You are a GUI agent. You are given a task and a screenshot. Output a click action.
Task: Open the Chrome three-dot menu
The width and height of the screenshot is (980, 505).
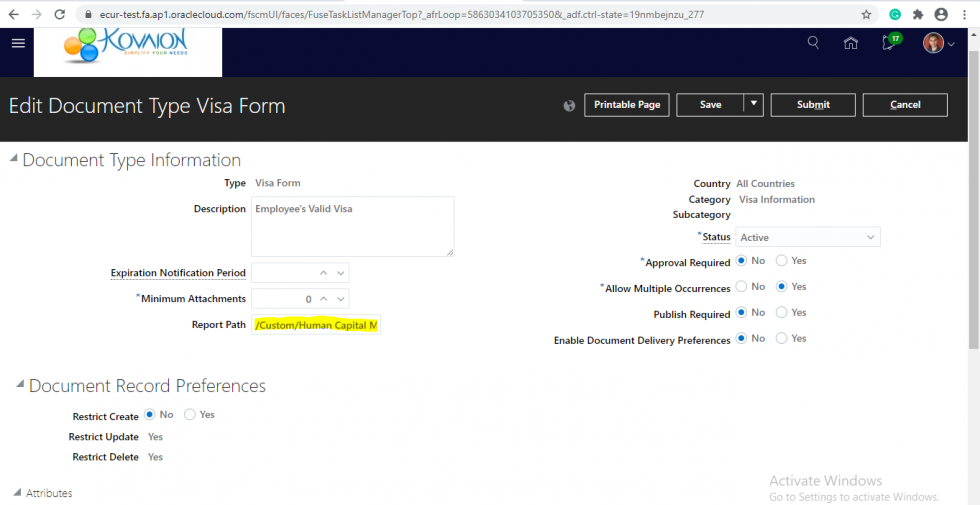(x=965, y=14)
